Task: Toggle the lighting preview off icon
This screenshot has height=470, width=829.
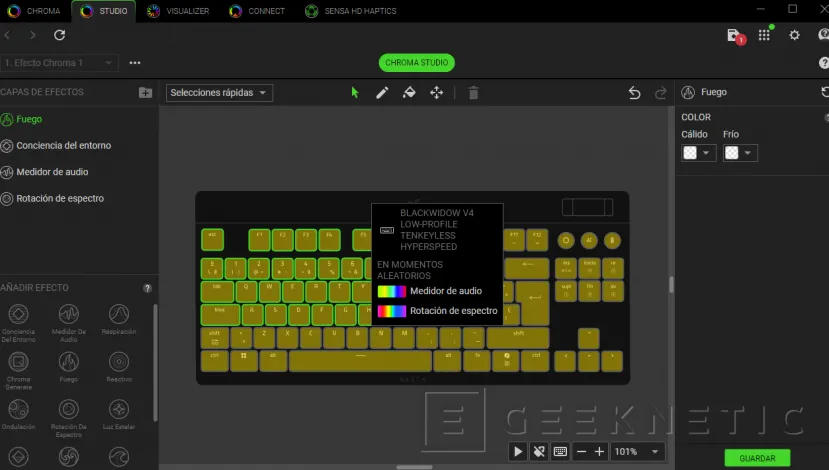Action: (x=539, y=451)
